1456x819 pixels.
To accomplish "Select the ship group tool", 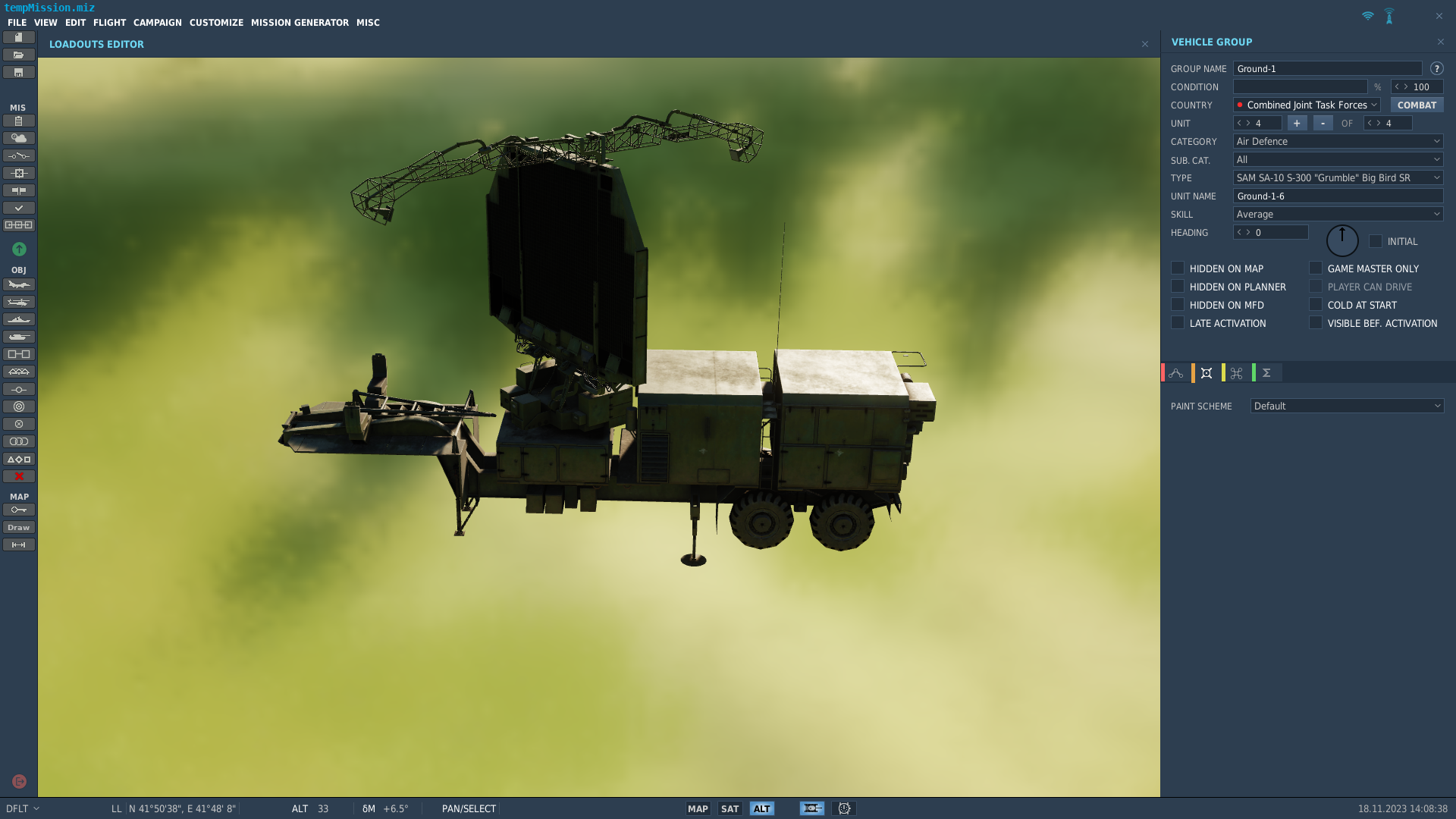I will point(19,319).
